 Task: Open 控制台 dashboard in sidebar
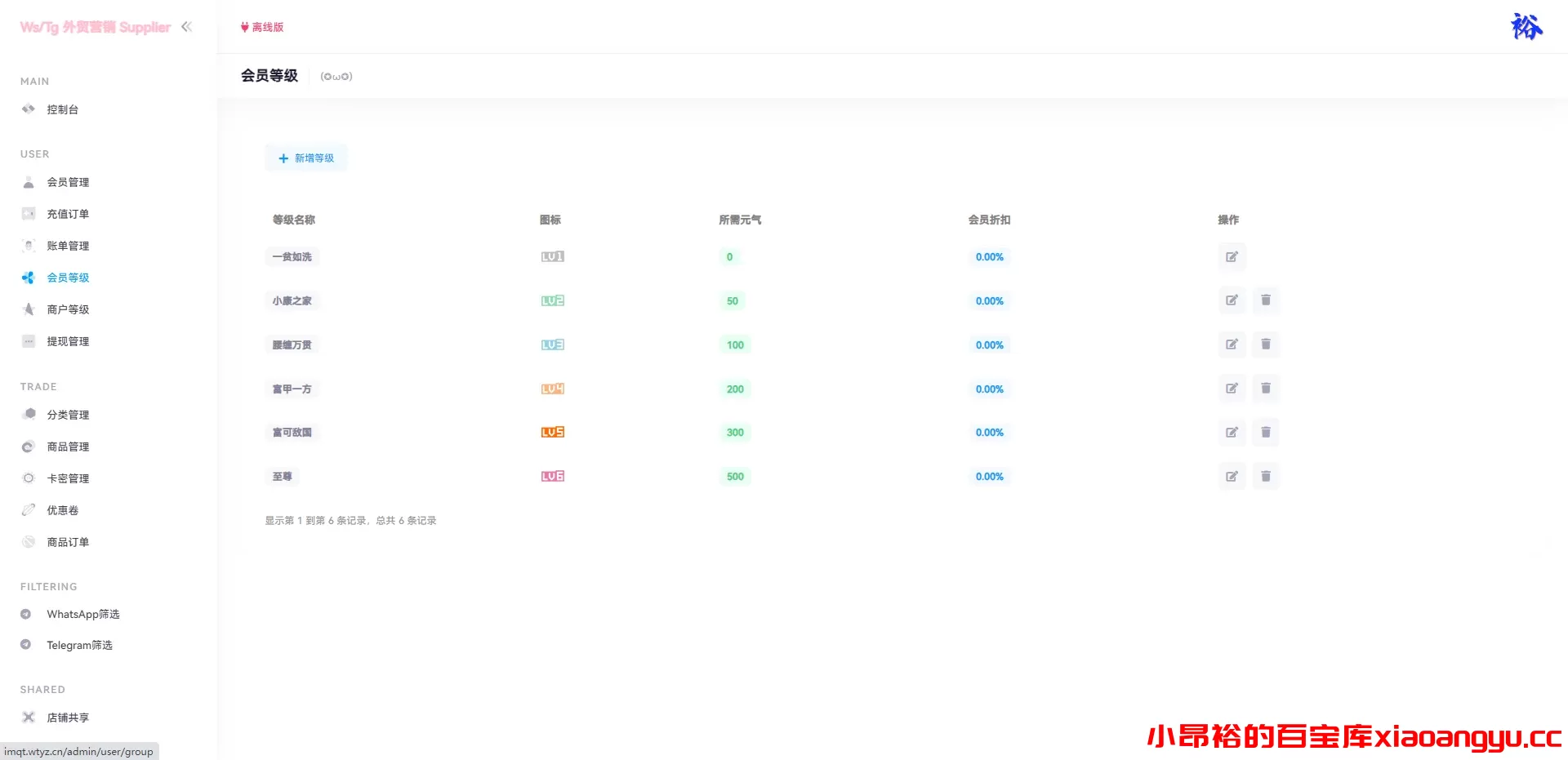pos(62,109)
